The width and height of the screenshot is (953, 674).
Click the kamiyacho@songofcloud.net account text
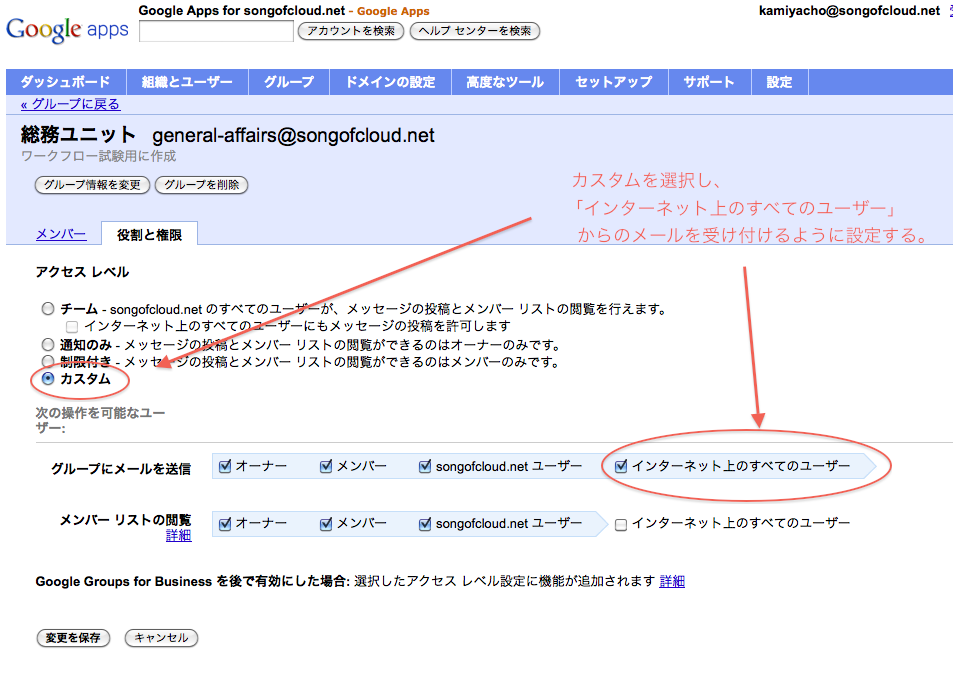click(x=849, y=10)
